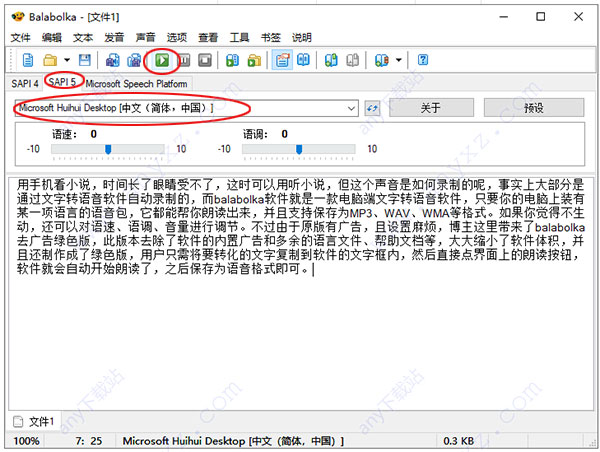Expand the open file dropdown arrow
The width and height of the screenshot is (600, 452).
point(67,60)
